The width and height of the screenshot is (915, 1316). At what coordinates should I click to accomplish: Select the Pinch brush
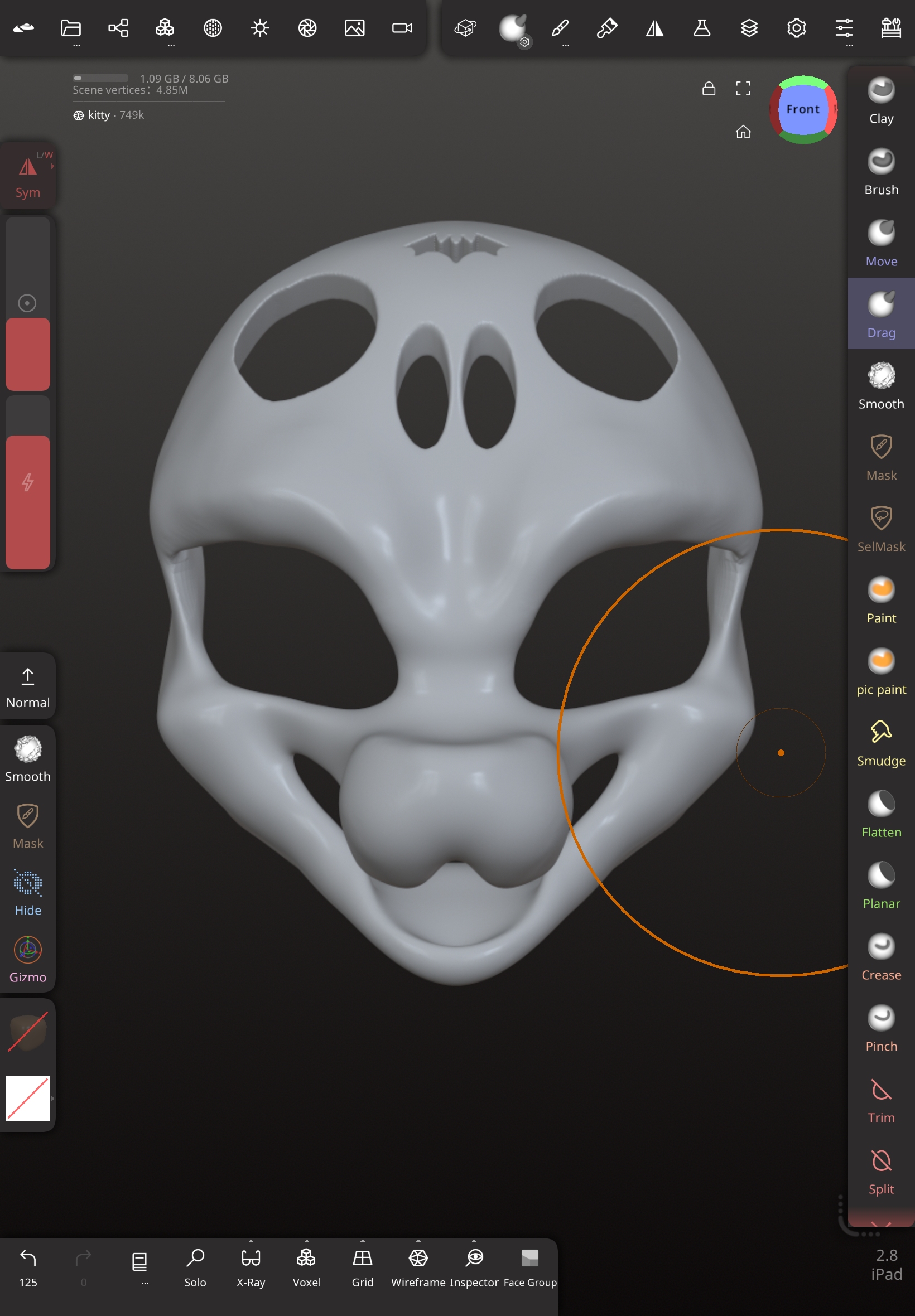click(880, 1028)
